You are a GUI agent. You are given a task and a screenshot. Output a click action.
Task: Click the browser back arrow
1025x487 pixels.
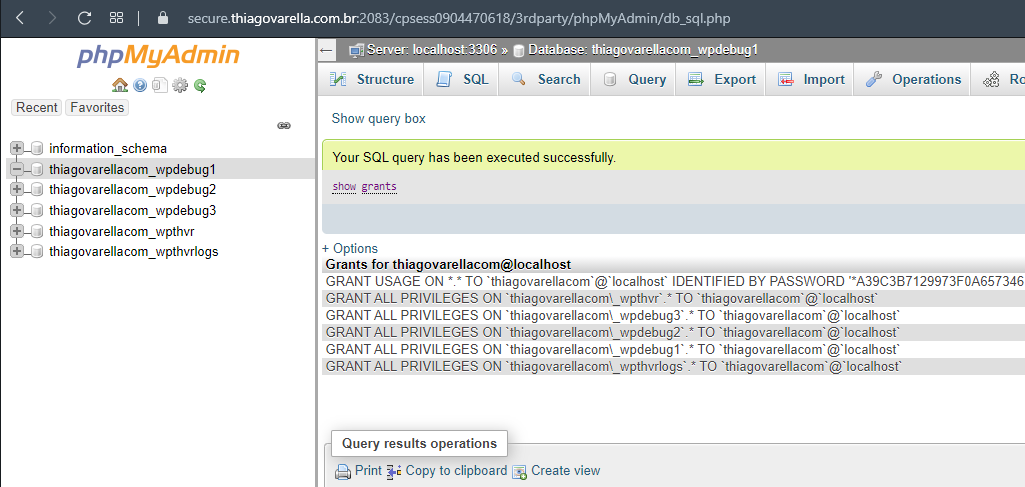(20, 18)
